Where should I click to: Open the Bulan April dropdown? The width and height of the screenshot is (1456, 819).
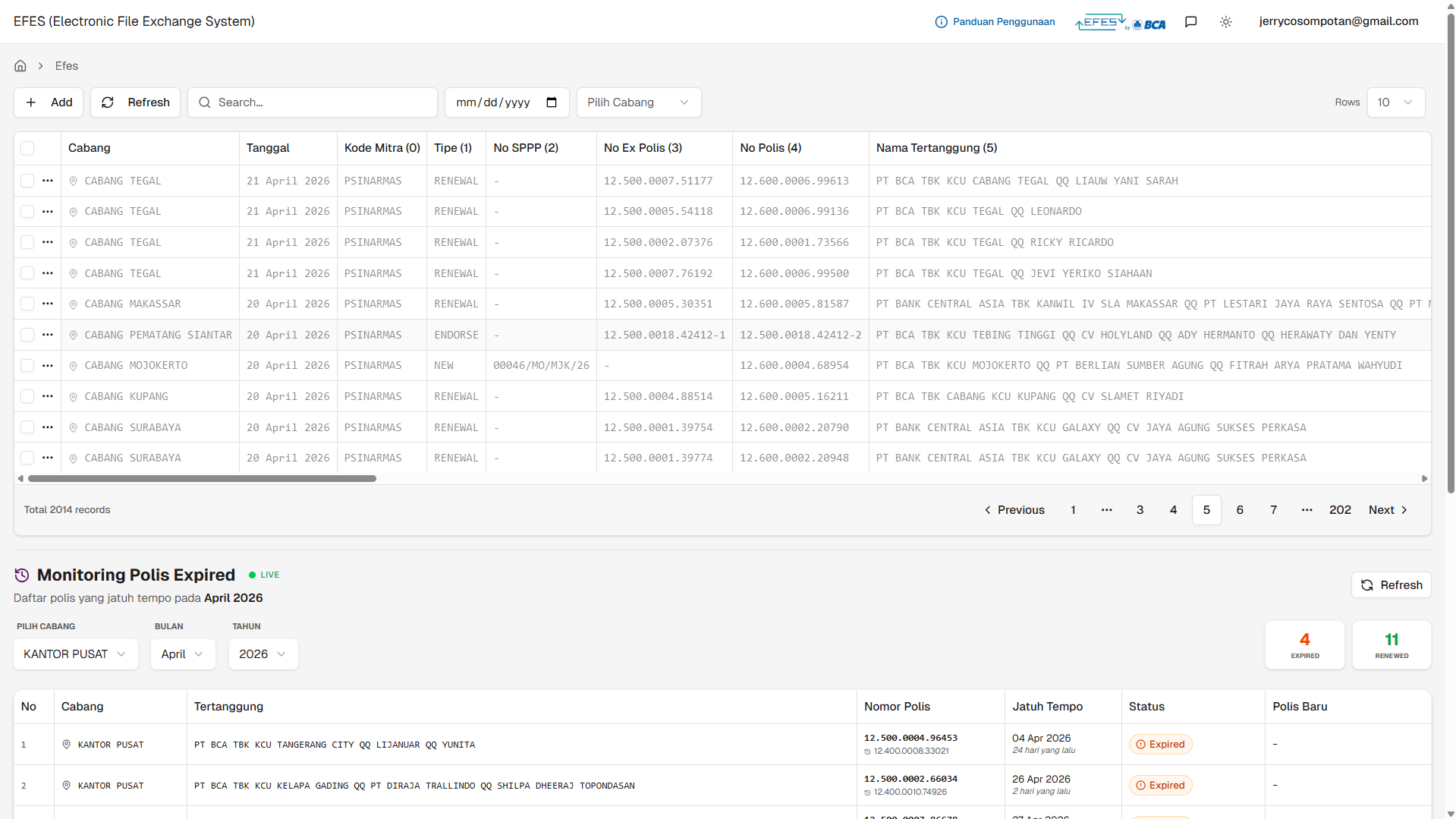[x=183, y=654]
